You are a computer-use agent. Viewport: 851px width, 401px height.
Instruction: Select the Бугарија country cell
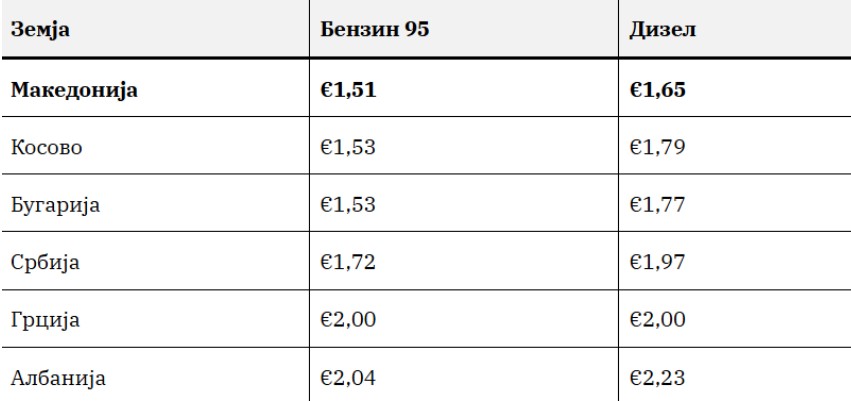[55, 205]
